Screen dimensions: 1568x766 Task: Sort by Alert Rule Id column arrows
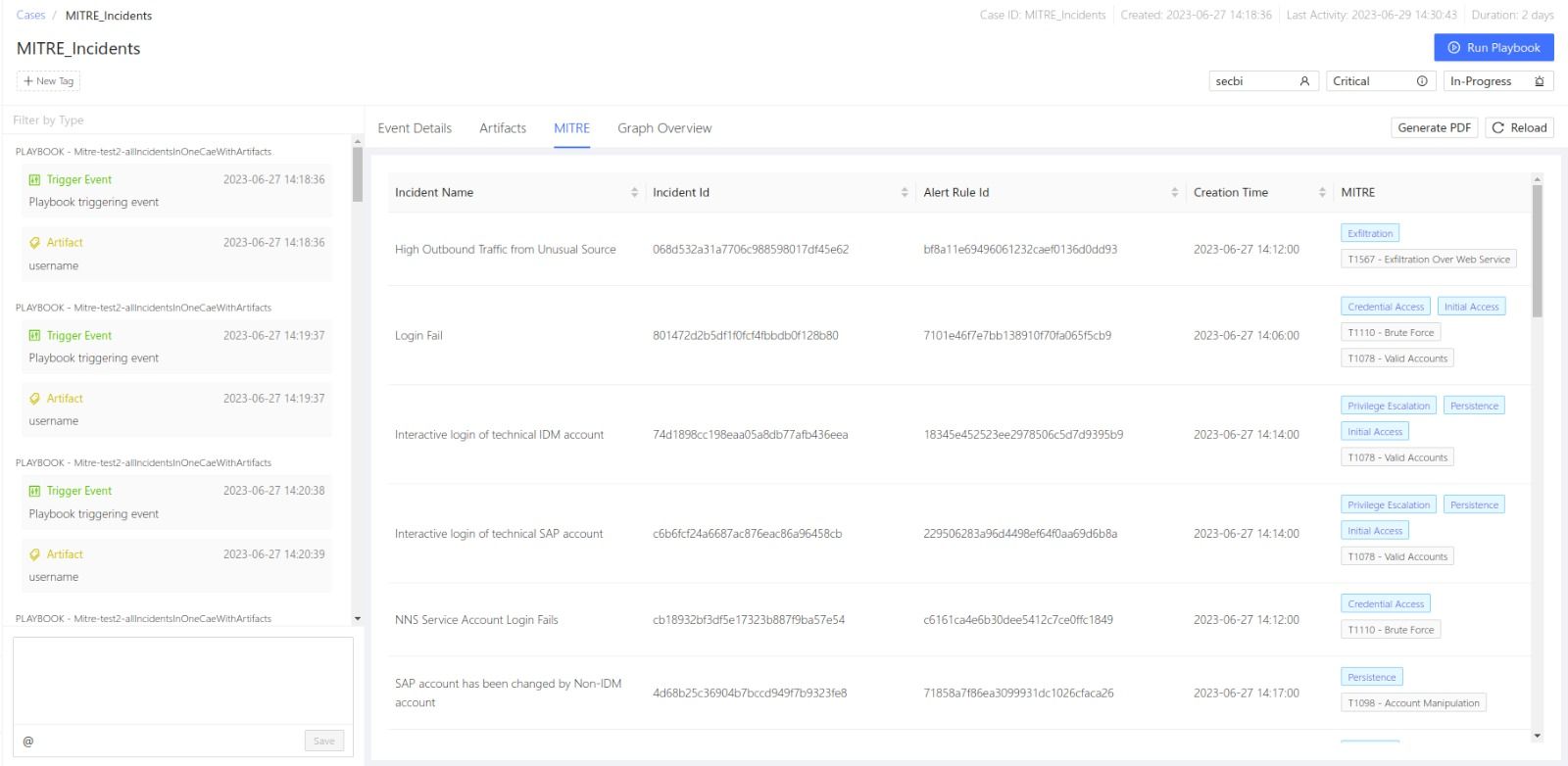[1175, 193]
